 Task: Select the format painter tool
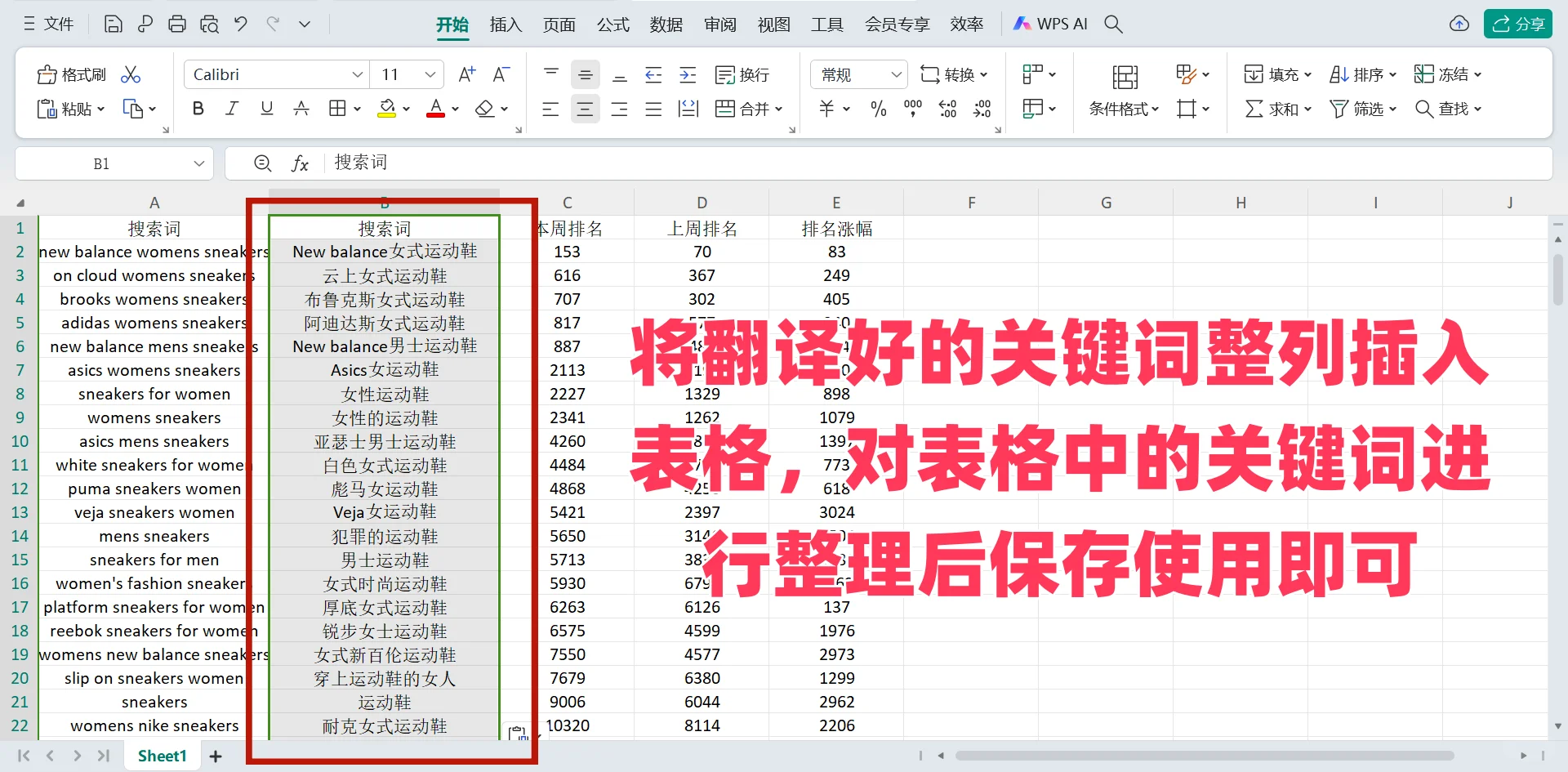click(71, 74)
